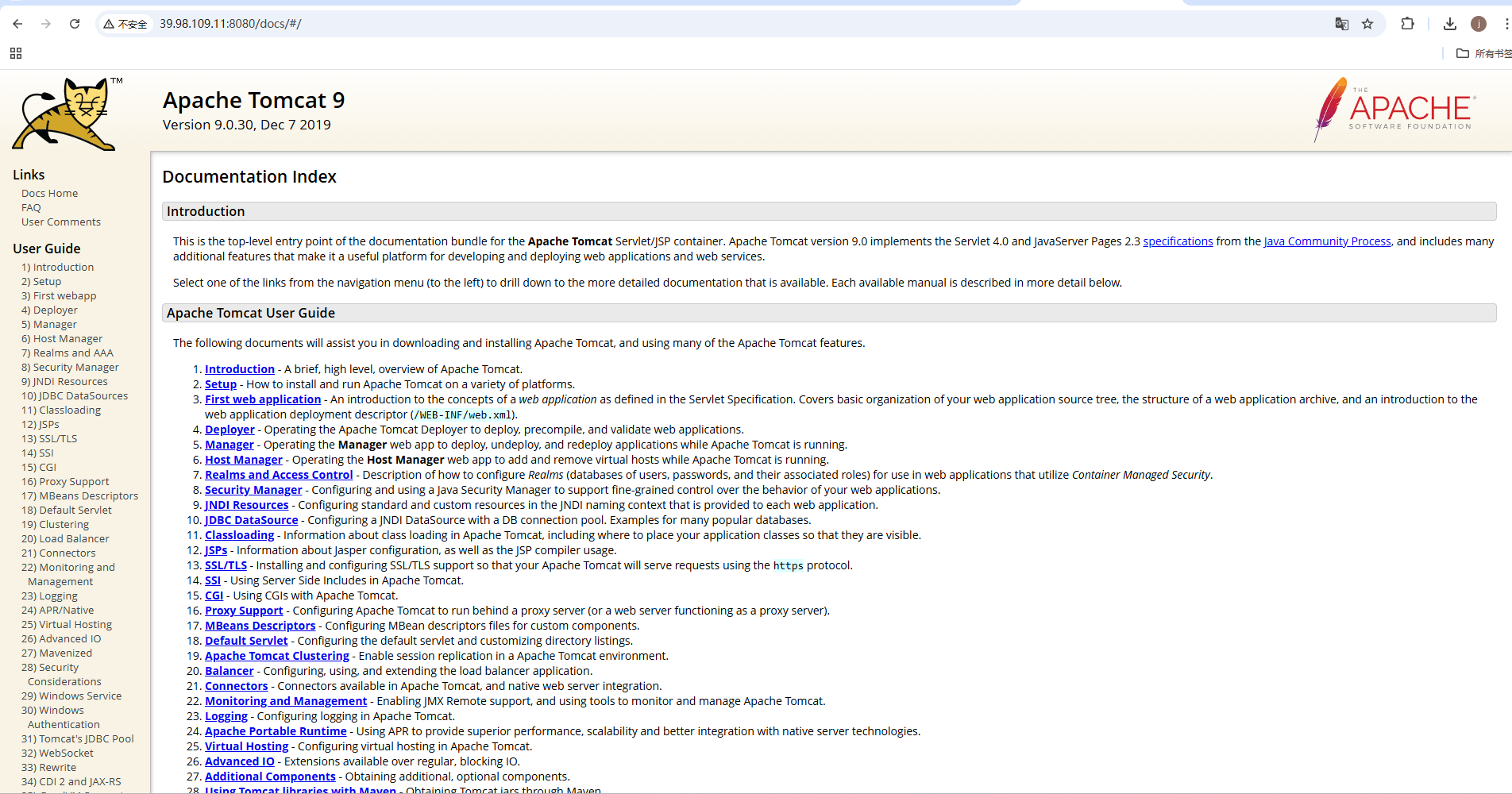This screenshot has height=794, width=1512.
Task: Open the all bookmarks folder
Action: [x=1482, y=53]
